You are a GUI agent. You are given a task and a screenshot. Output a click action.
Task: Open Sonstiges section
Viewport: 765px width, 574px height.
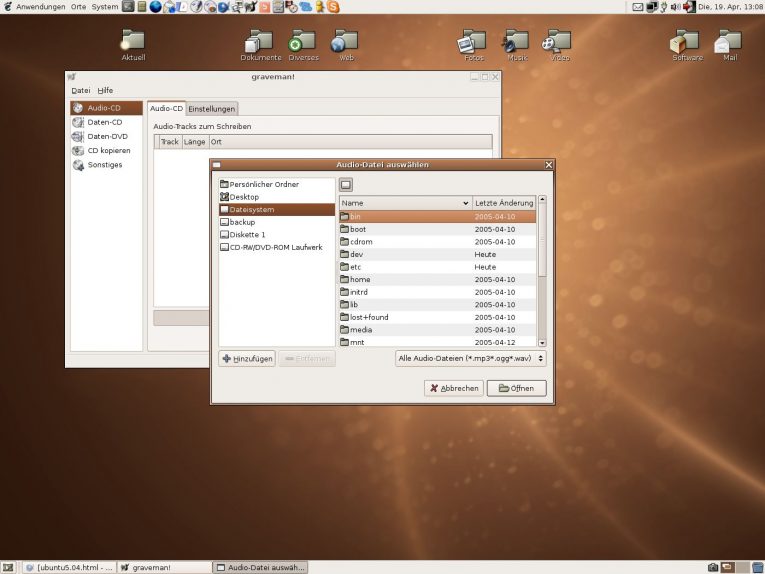pos(106,165)
